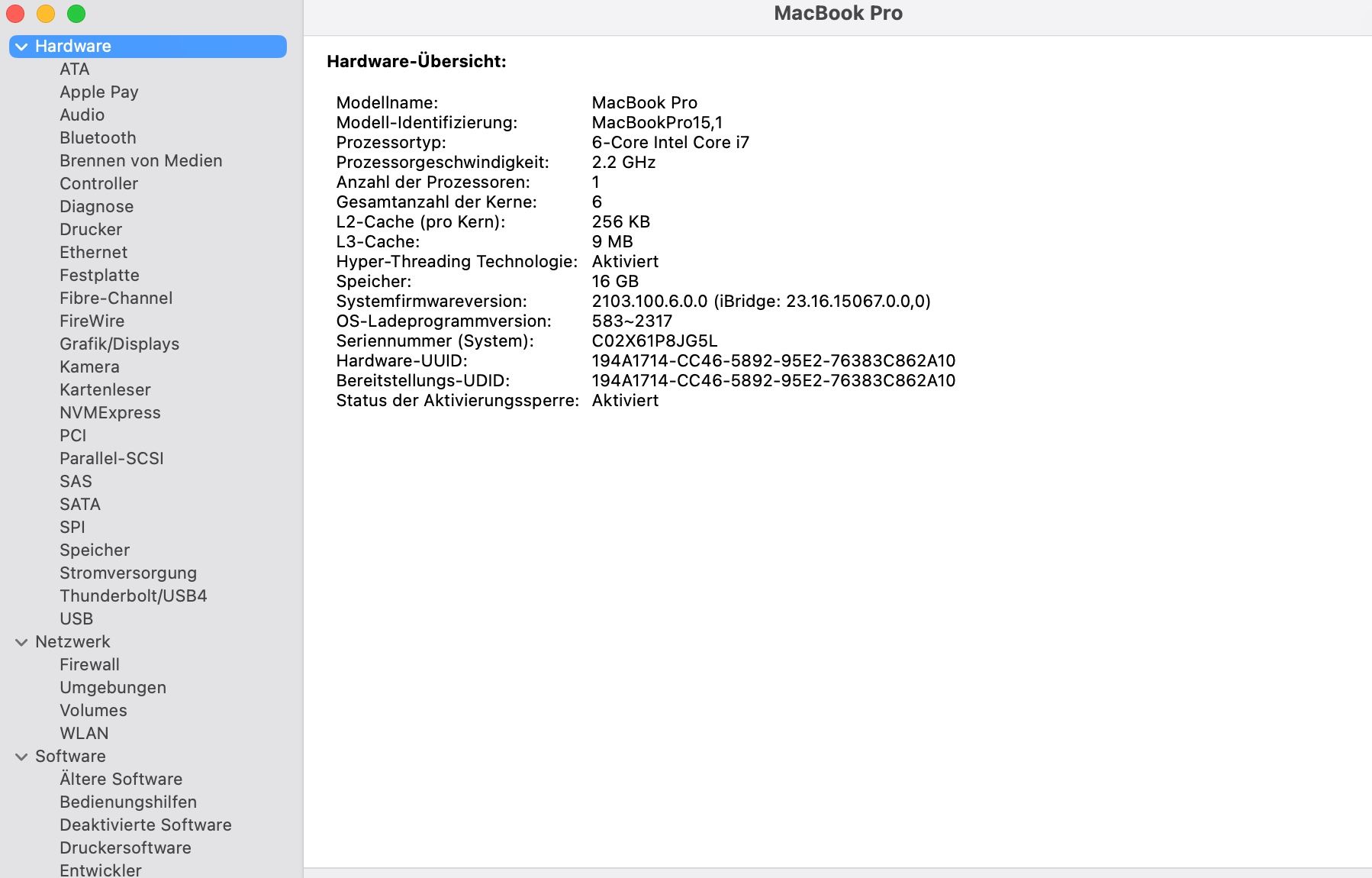Show Drucker hardware info
This screenshot has width=1372, height=878.
pos(91,230)
